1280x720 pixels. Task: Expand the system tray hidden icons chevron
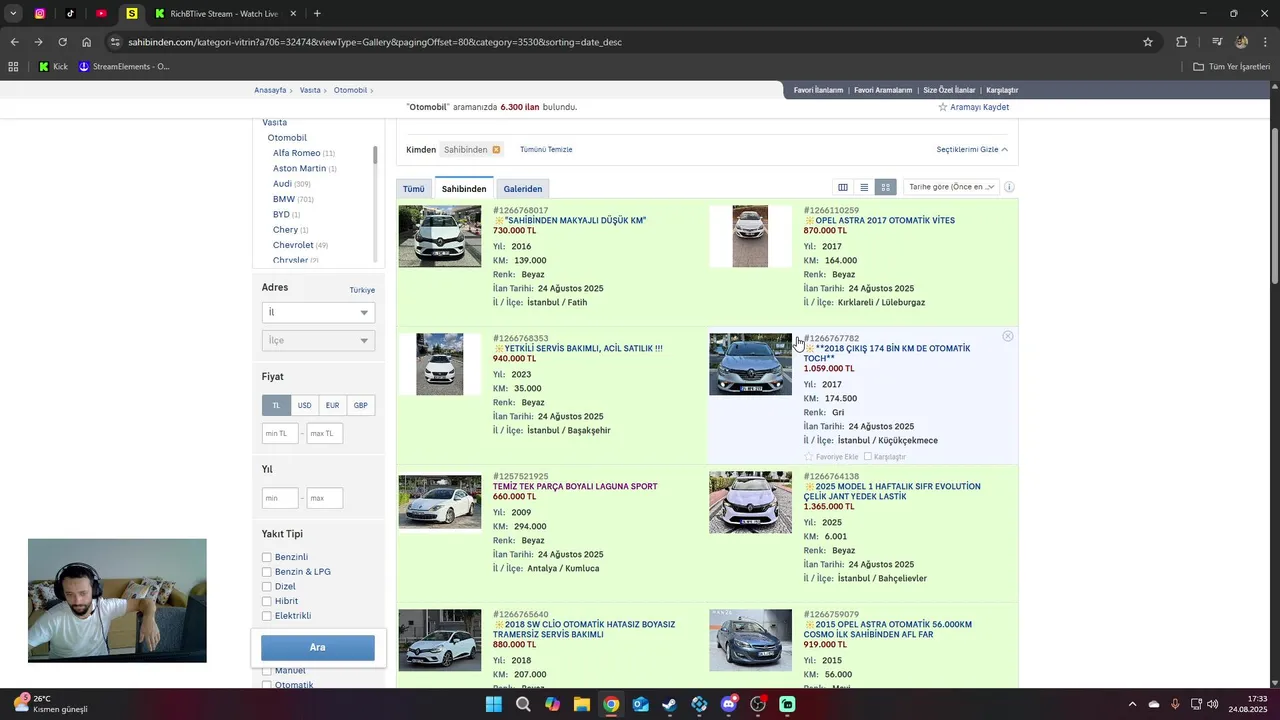[x=1132, y=704]
